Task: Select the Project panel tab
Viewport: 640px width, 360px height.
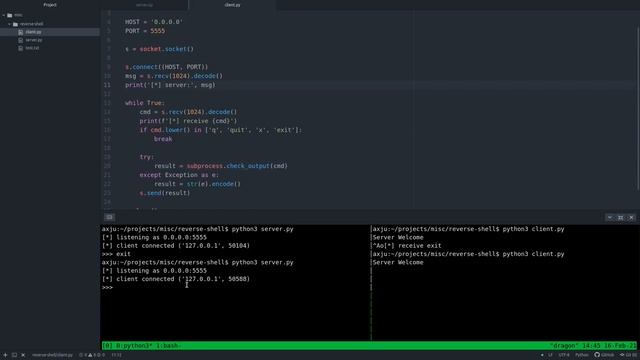Action: coord(50,5)
